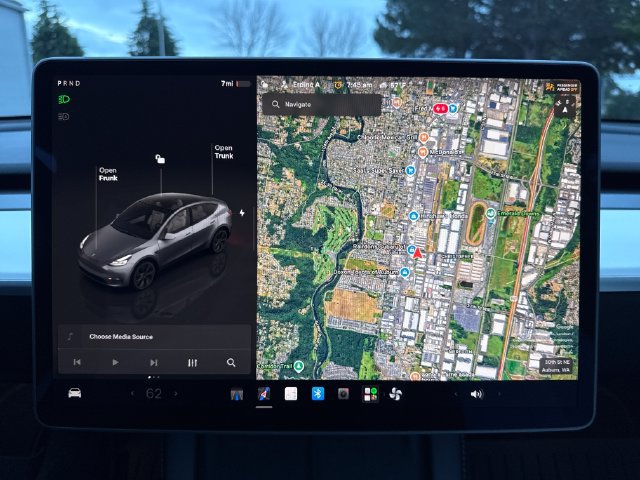Screen dimensions: 640x480
Task: Select the Mexican Grill restaurant pin
Action: coord(423,138)
